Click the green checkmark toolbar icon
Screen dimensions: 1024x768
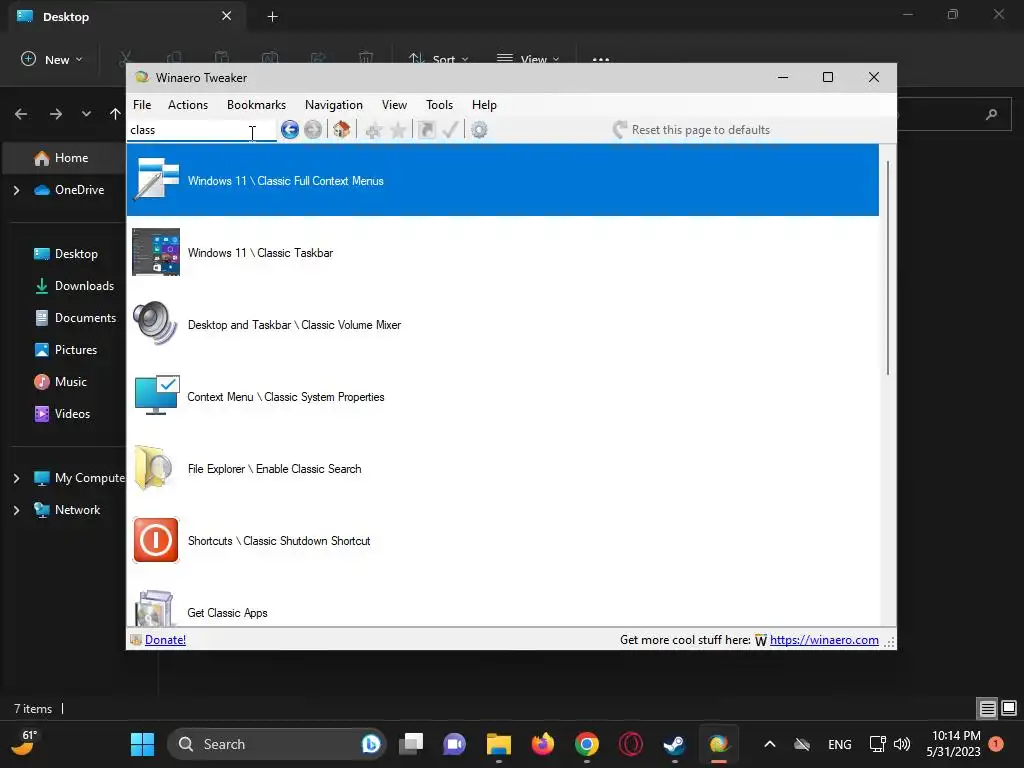(x=451, y=130)
